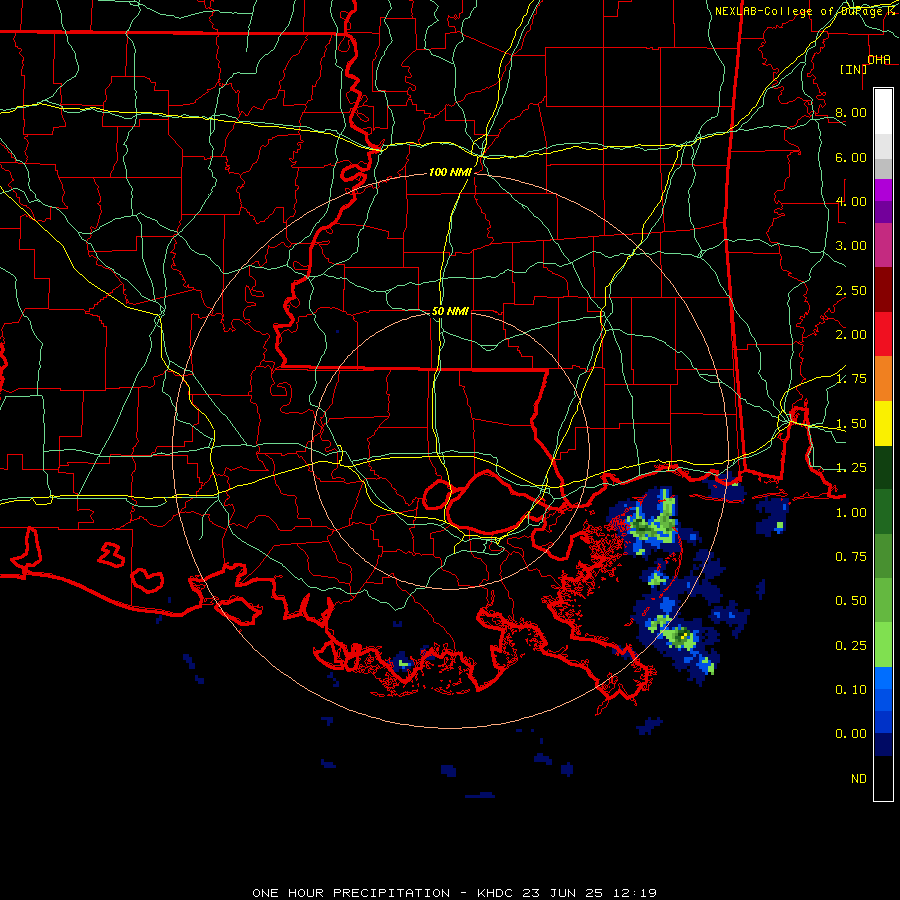Click the dark maroon legend swatch near 2.50
This screenshot has width=900, height=900.
pyautogui.click(x=883, y=290)
